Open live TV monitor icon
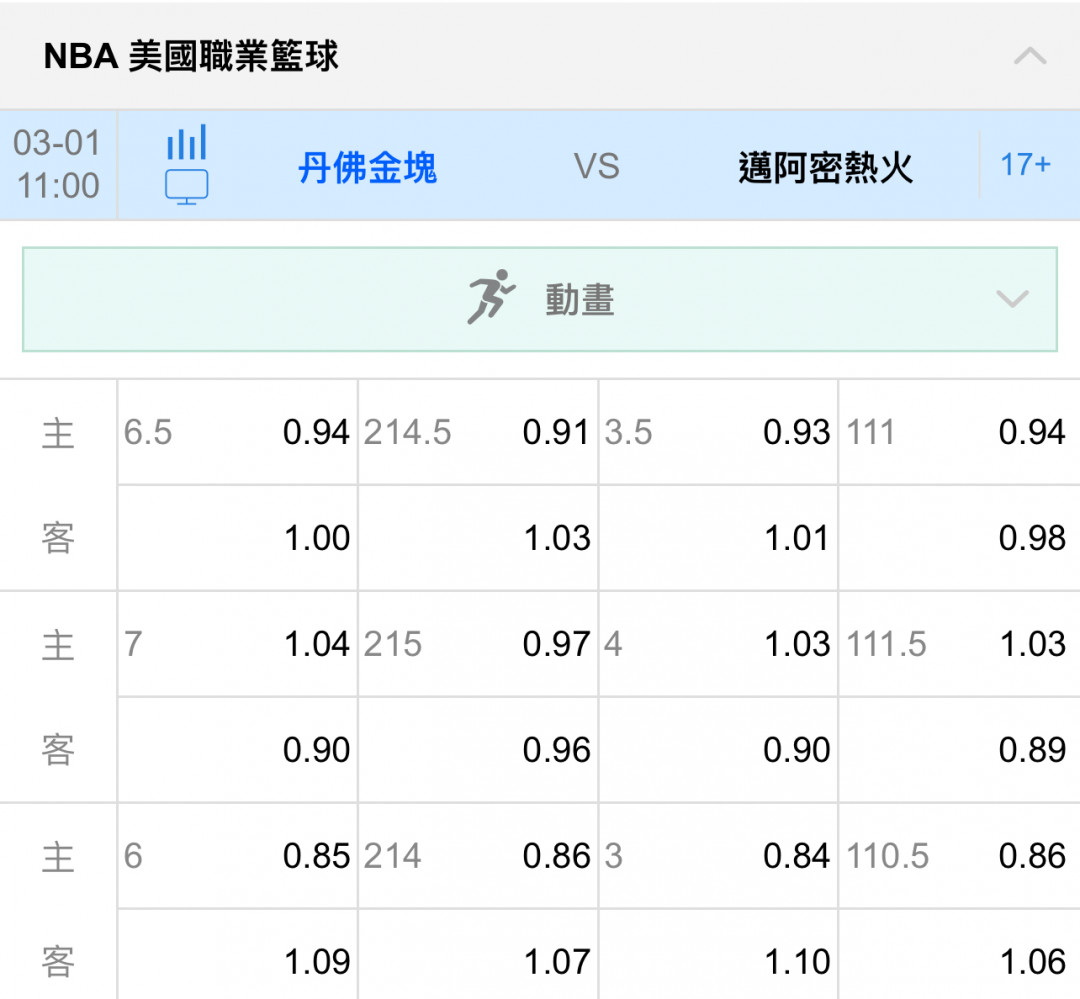The width and height of the screenshot is (1080, 999). click(186, 187)
